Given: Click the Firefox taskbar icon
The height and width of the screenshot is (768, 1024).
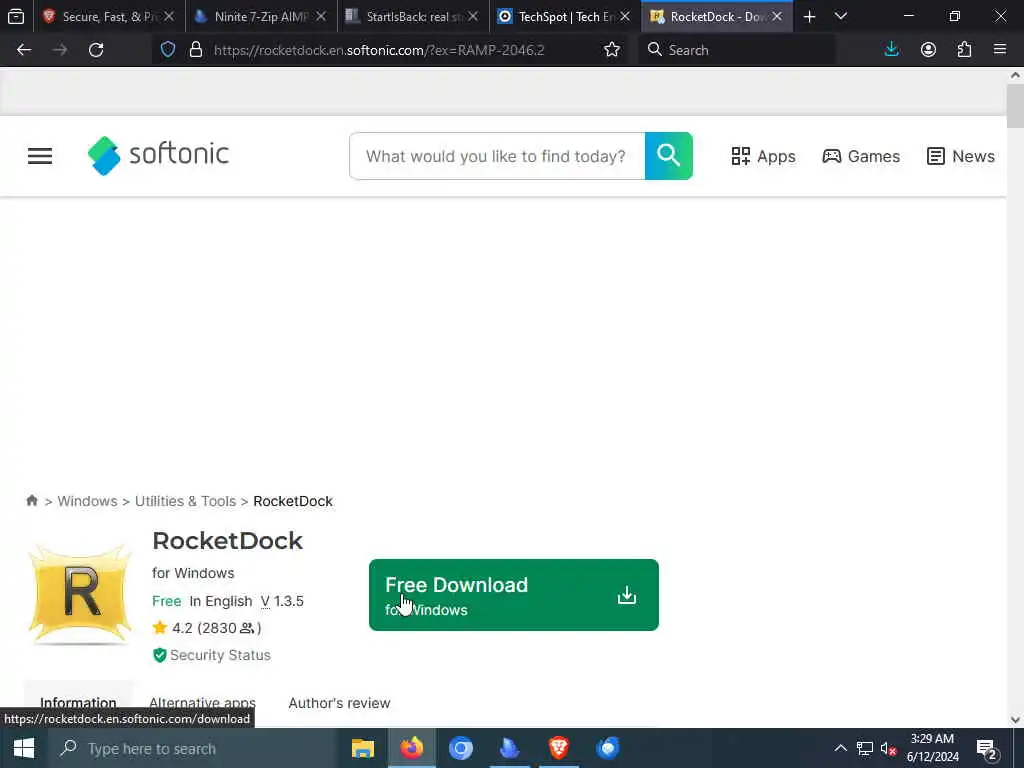Looking at the screenshot, I should tap(412, 748).
